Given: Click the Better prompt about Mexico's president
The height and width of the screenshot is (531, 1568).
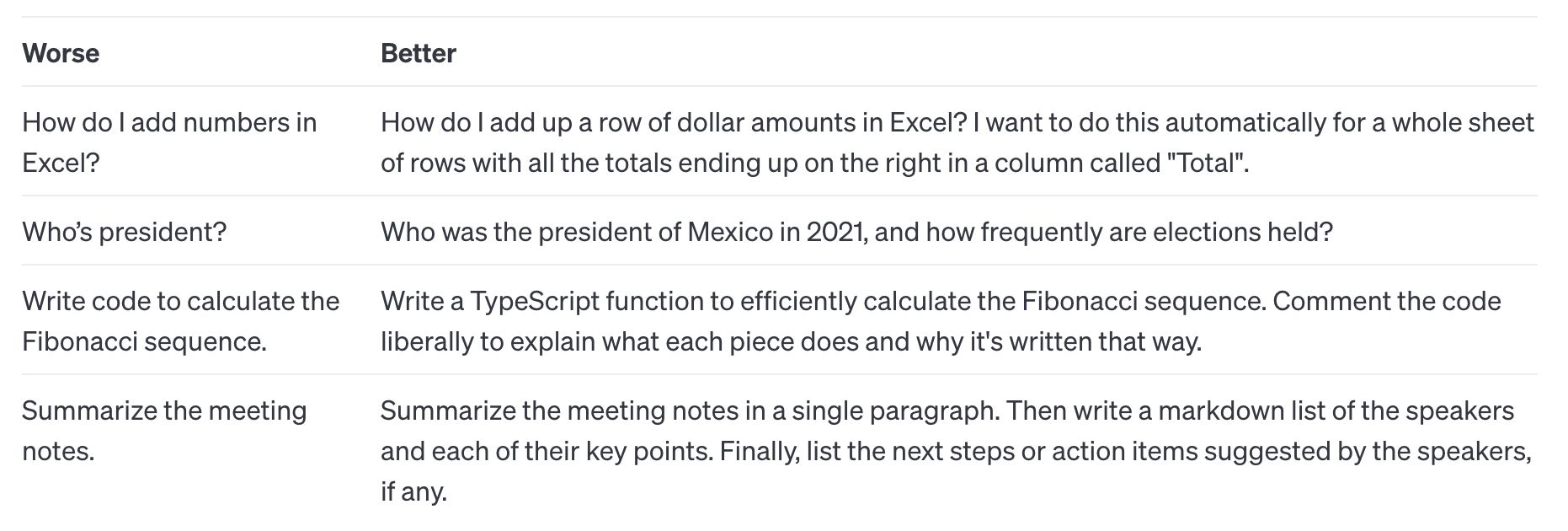Looking at the screenshot, I should (856, 232).
